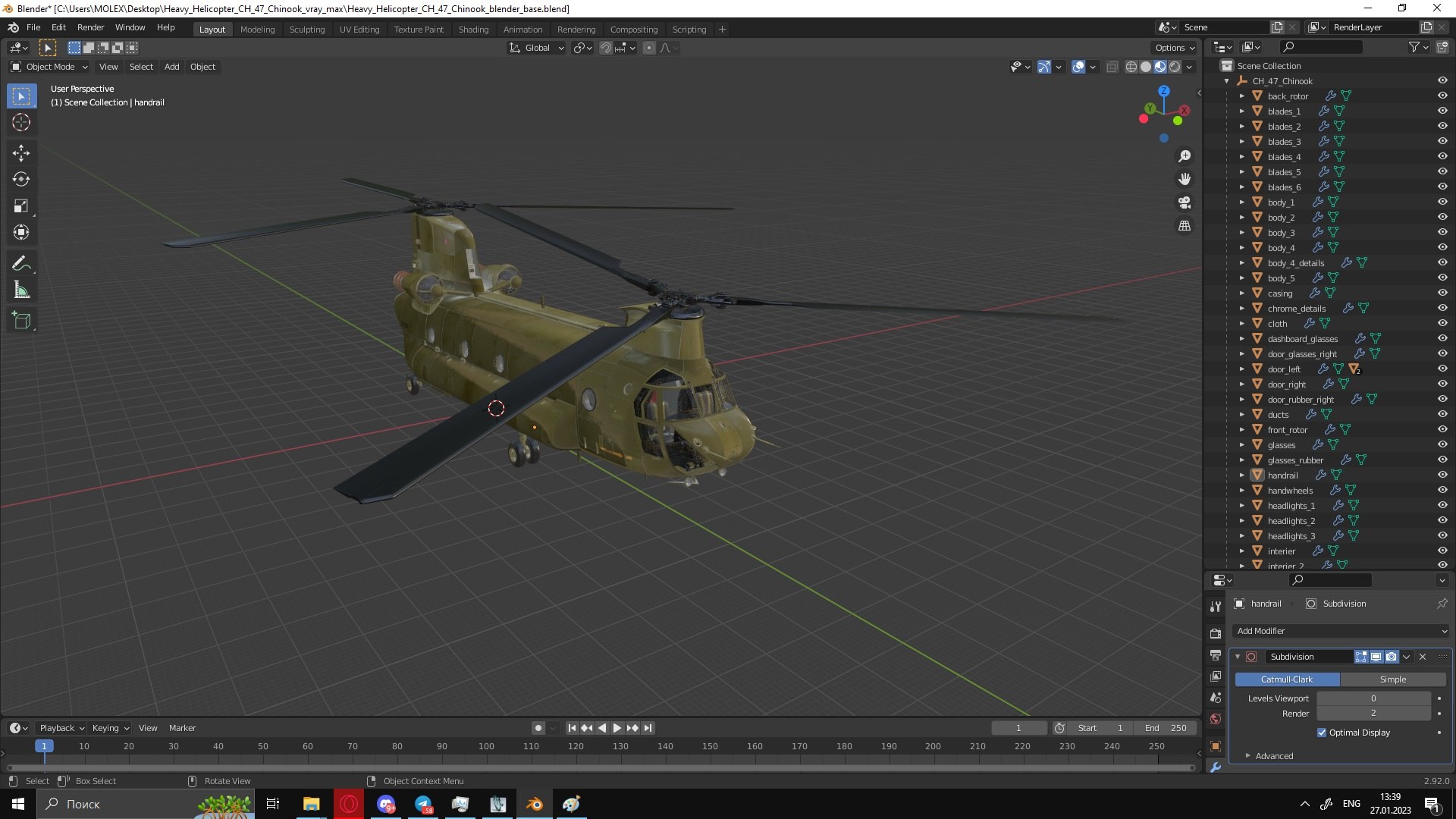Open Global transform orientation dropdown
The image size is (1456, 819).
coord(537,48)
